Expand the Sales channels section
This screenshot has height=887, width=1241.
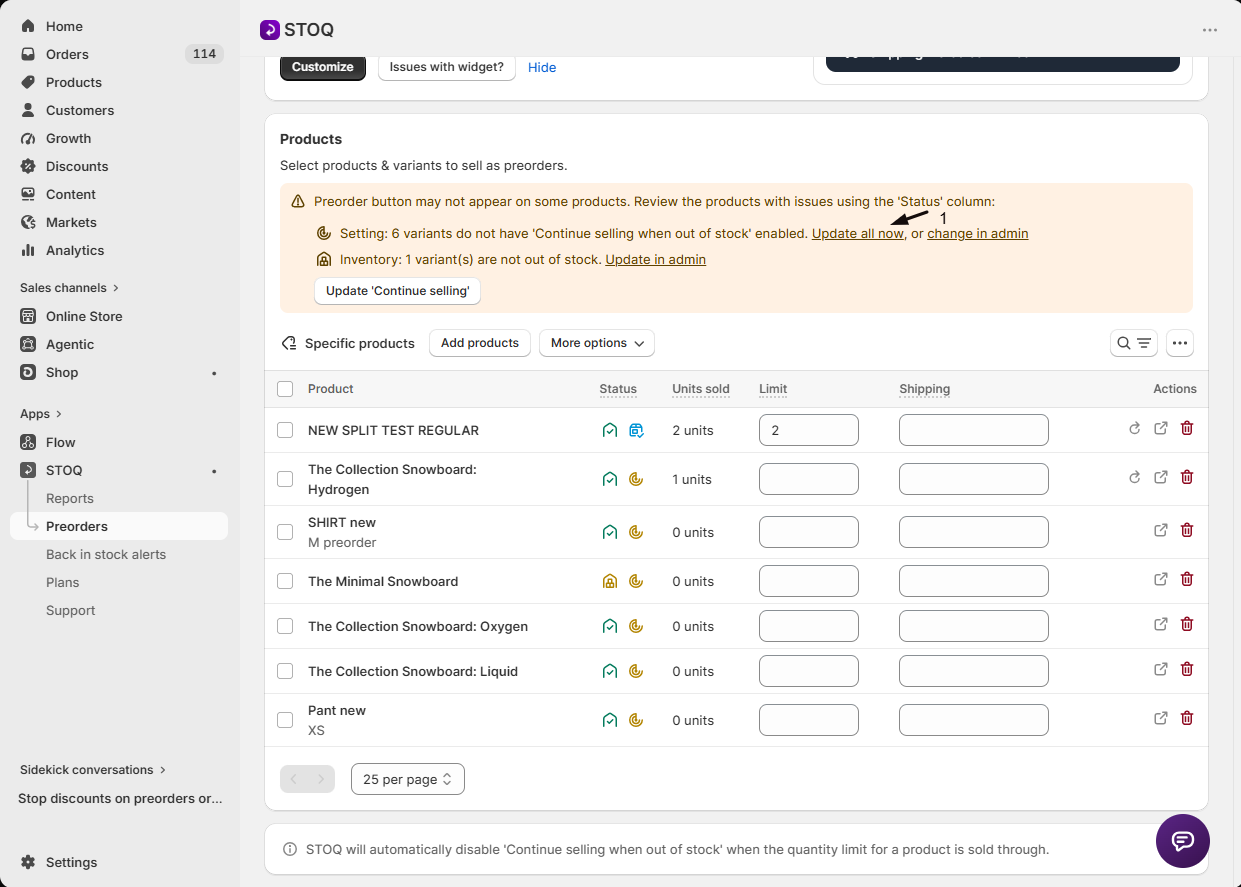point(69,288)
